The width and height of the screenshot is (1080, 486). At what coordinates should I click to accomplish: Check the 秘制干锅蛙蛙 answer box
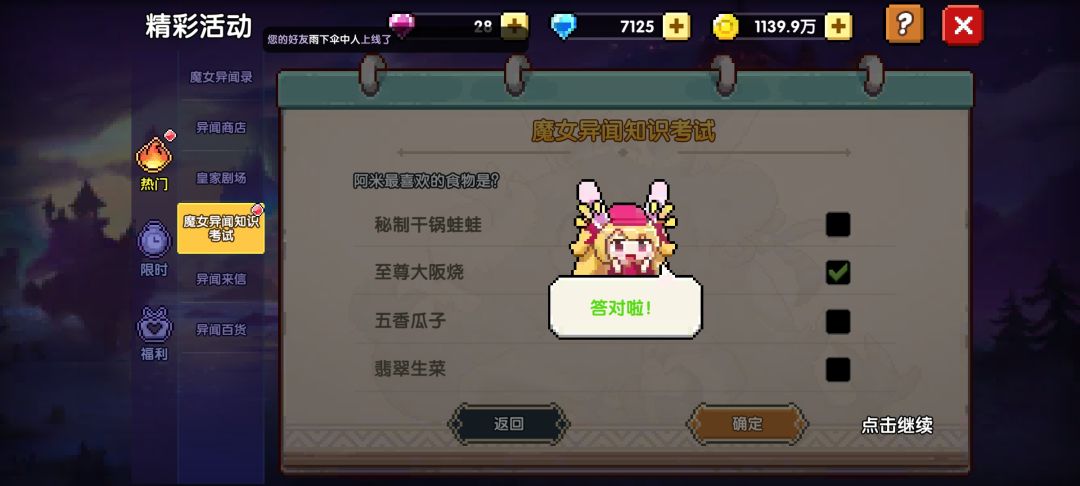[838, 224]
